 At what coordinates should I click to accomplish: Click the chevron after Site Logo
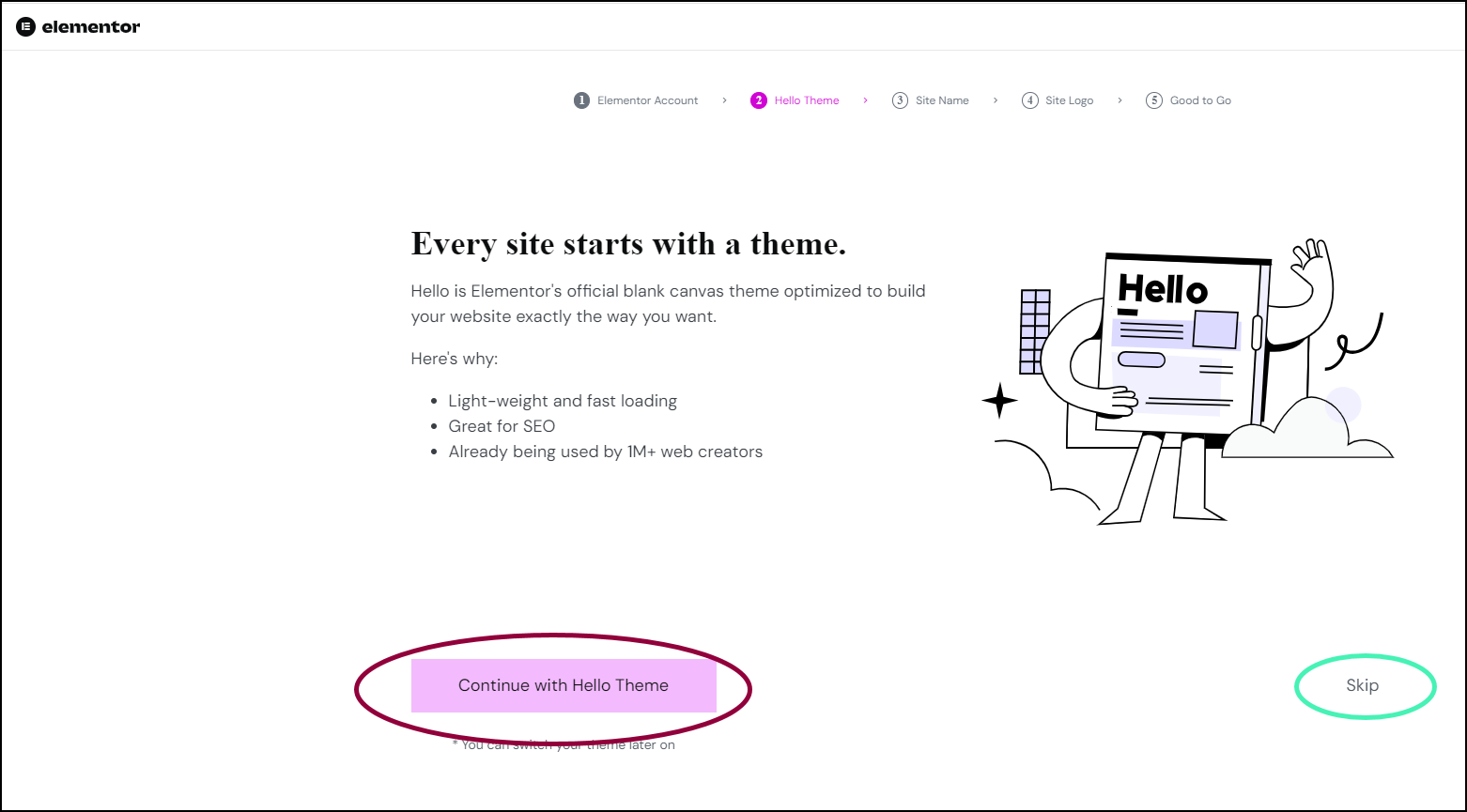(x=1120, y=100)
